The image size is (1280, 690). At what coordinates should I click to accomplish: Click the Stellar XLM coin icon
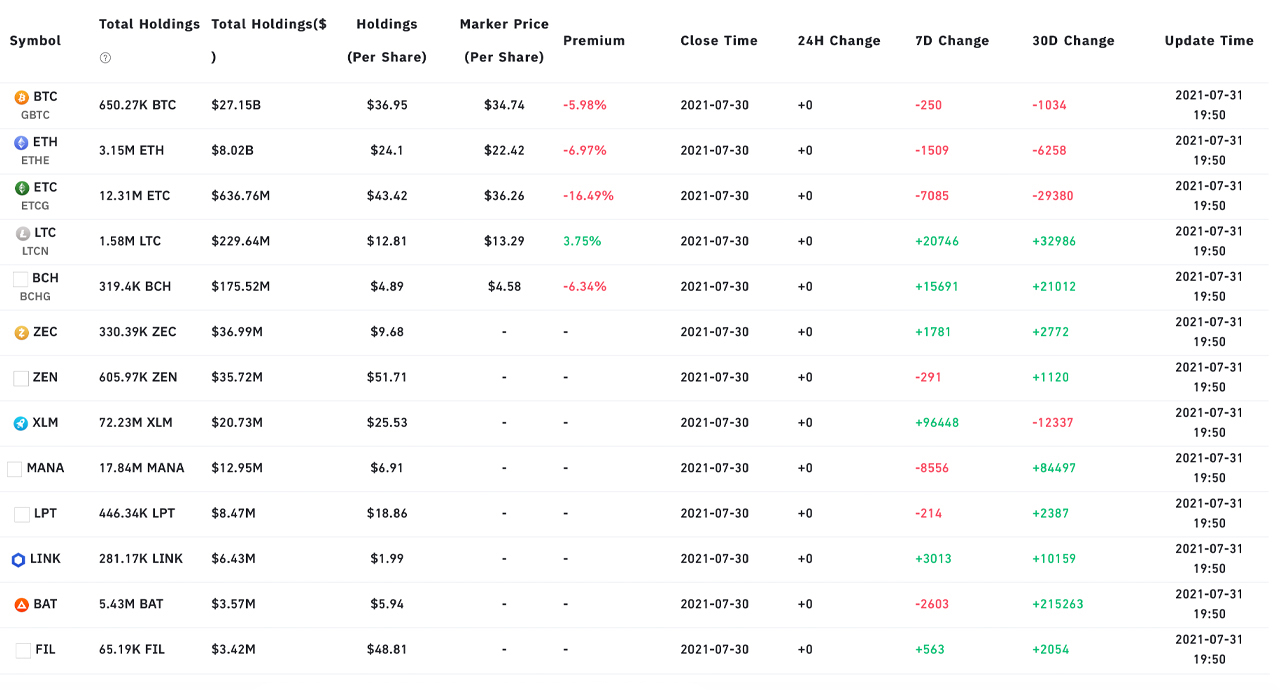(21, 424)
